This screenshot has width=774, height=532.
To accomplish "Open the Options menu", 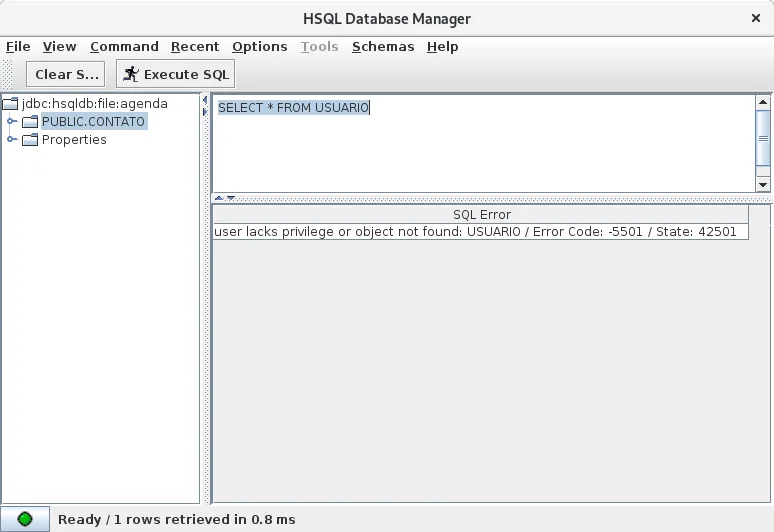I will click(259, 46).
